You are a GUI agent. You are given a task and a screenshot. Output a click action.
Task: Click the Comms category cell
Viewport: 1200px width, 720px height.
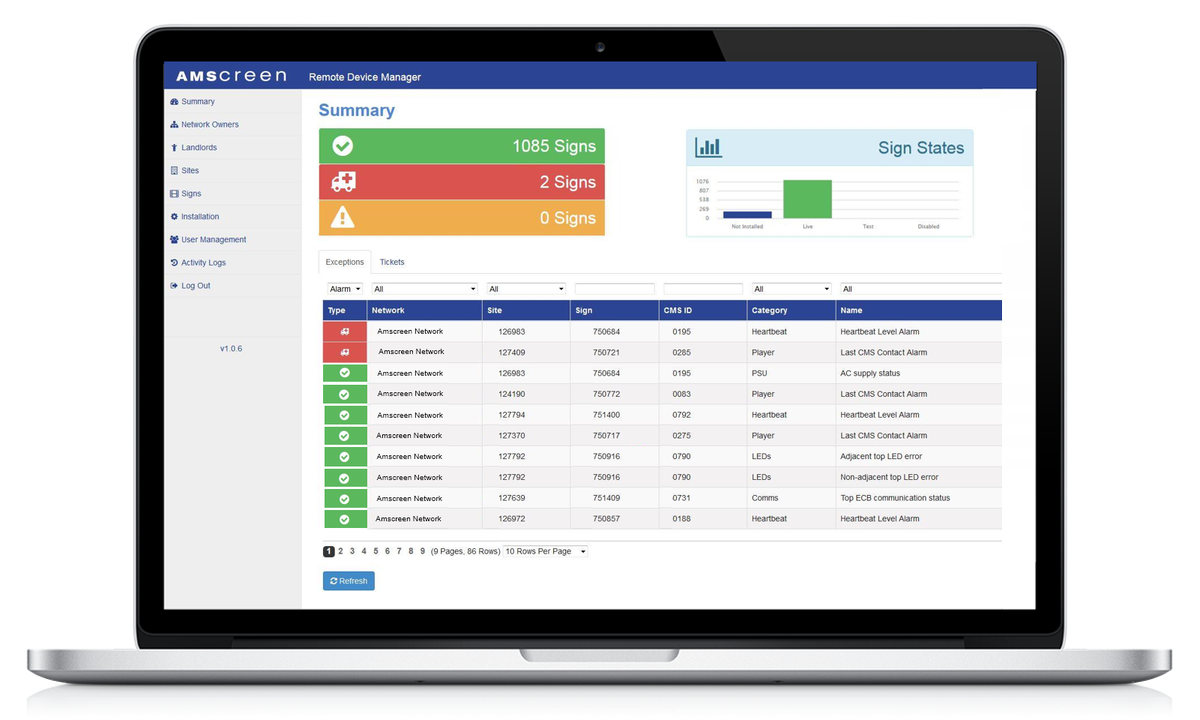point(791,498)
